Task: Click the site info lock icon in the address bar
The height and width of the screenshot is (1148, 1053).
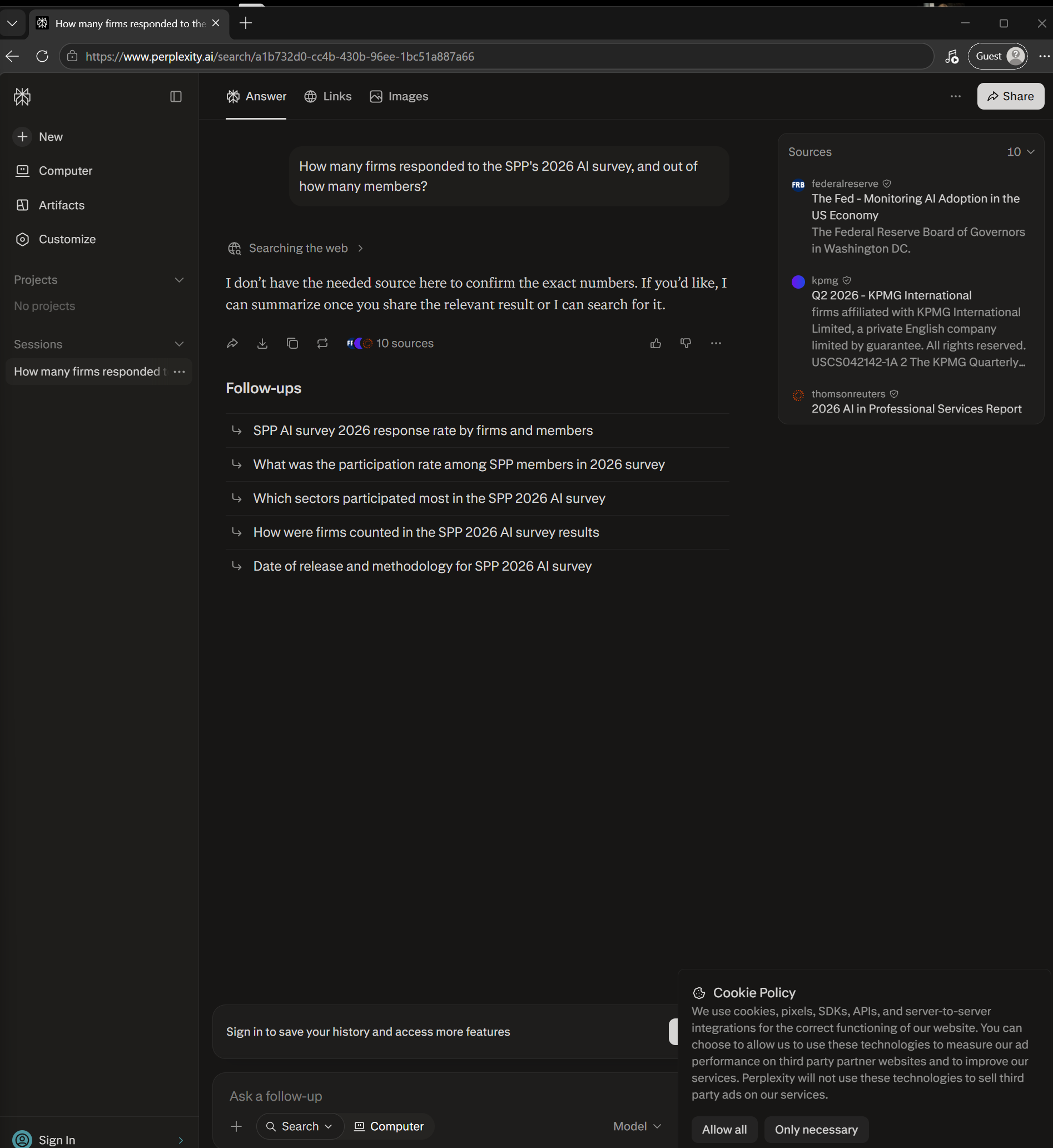Action: pyautogui.click(x=72, y=56)
